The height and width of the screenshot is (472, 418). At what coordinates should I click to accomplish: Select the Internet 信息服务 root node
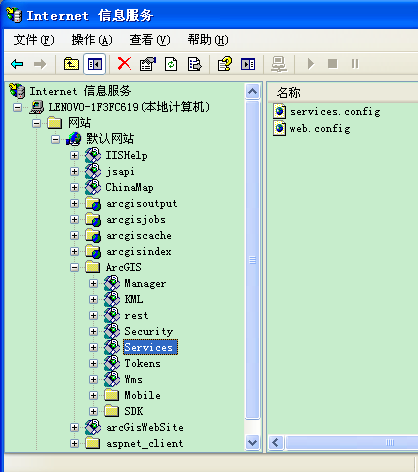(x=80, y=91)
